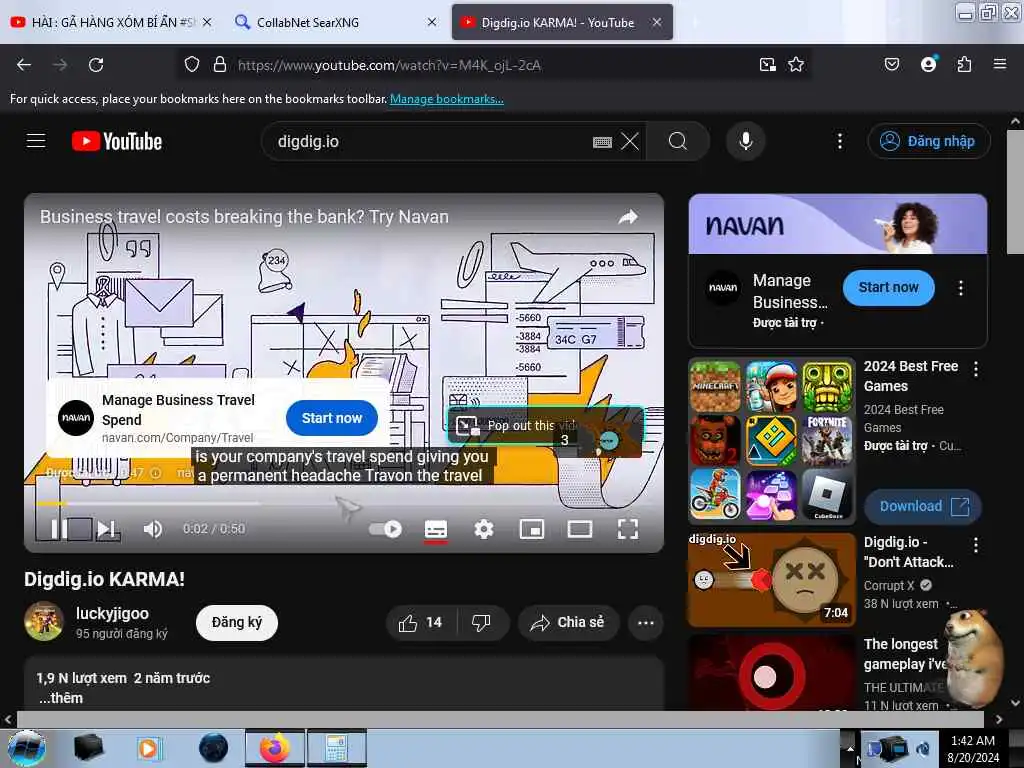Expand the description with ...thêm
The height and width of the screenshot is (768, 1024).
pyautogui.click(x=61, y=698)
